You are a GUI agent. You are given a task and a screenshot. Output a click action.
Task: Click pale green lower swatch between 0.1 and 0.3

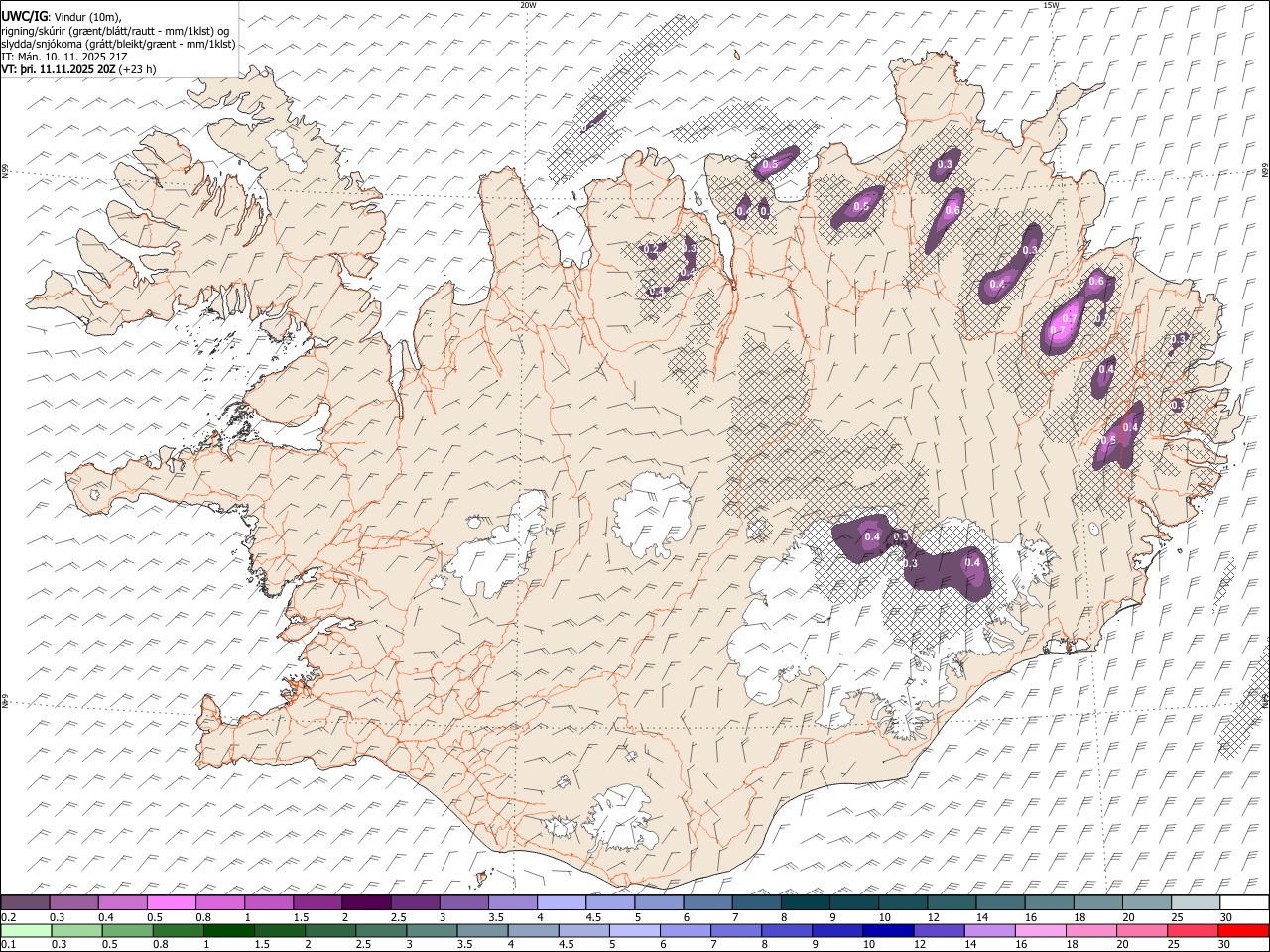point(26,930)
